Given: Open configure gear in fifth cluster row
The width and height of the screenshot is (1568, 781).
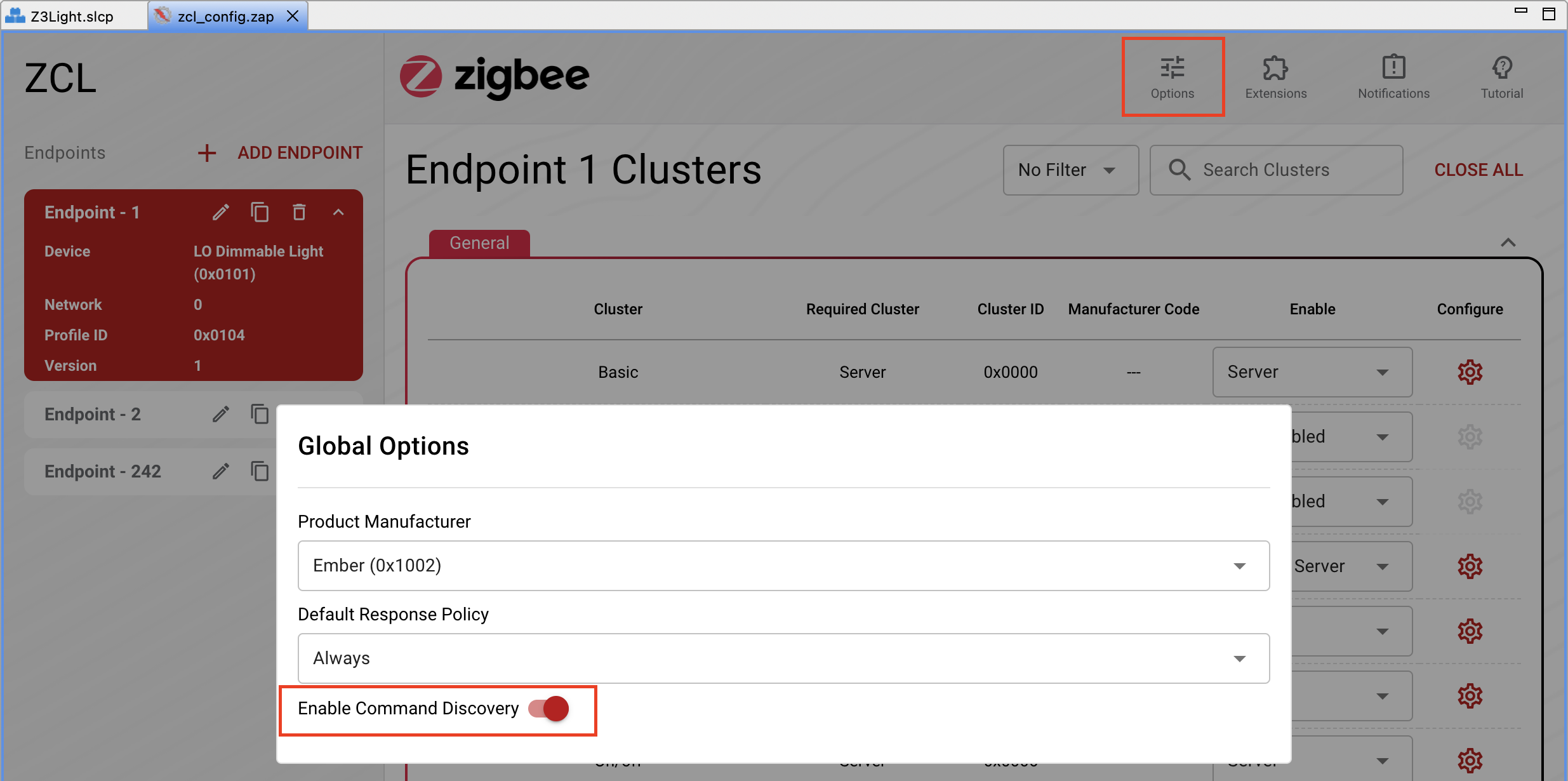Looking at the screenshot, I should [x=1470, y=631].
